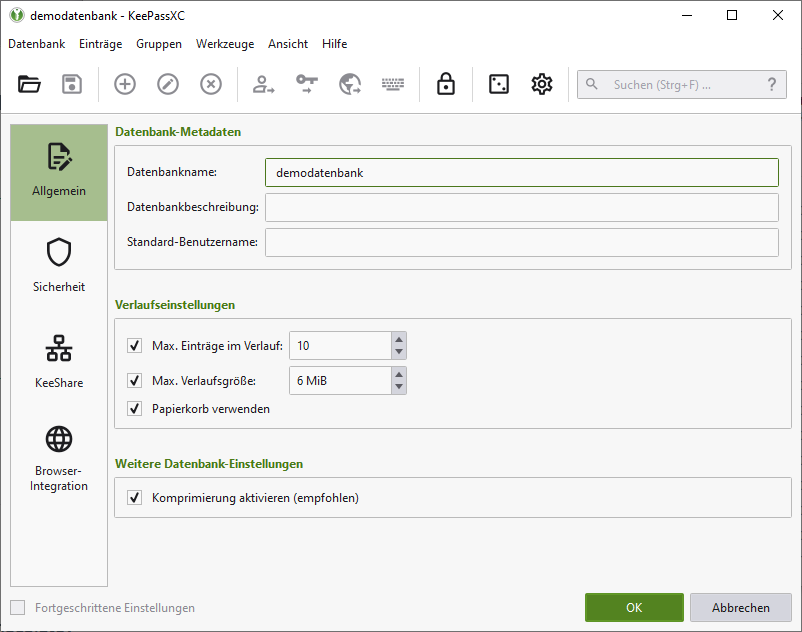Decrease Max. Verlaufsgröße value with down arrow
802x632 pixels.
pos(399,387)
